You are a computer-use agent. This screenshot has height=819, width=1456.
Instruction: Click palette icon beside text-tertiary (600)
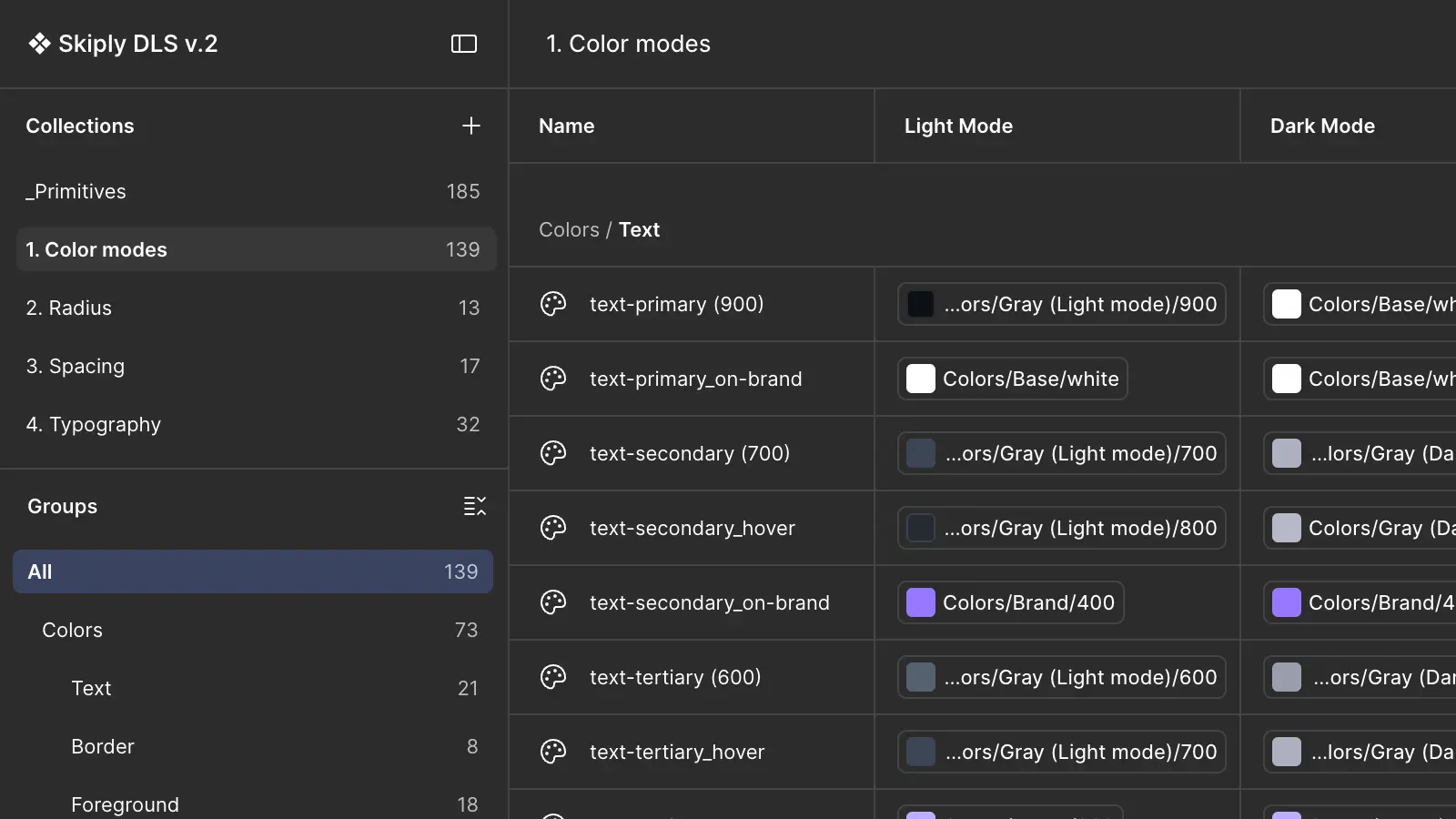pyautogui.click(x=553, y=677)
